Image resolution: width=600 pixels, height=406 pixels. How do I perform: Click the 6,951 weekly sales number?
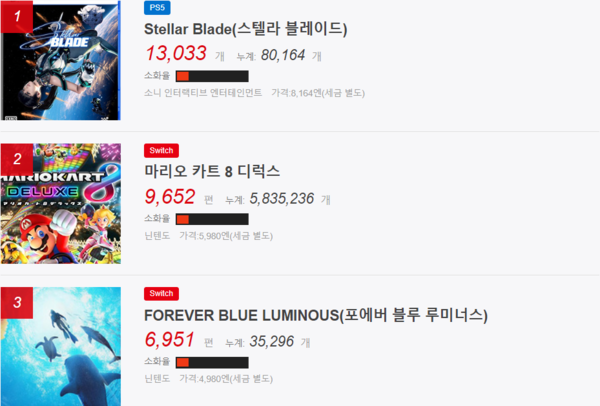[170, 340]
